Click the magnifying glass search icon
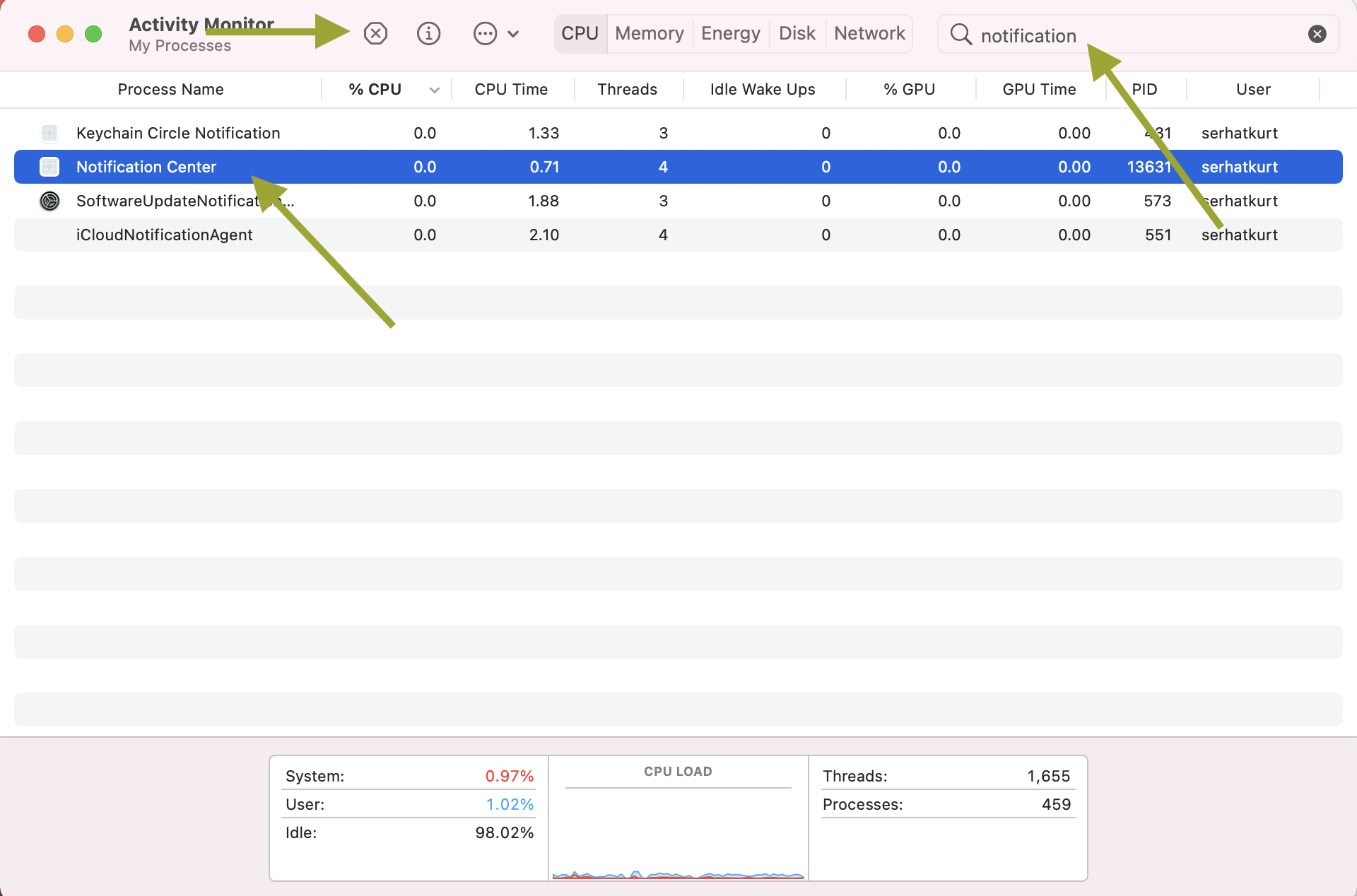Image resolution: width=1357 pixels, height=896 pixels. click(x=961, y=34)
